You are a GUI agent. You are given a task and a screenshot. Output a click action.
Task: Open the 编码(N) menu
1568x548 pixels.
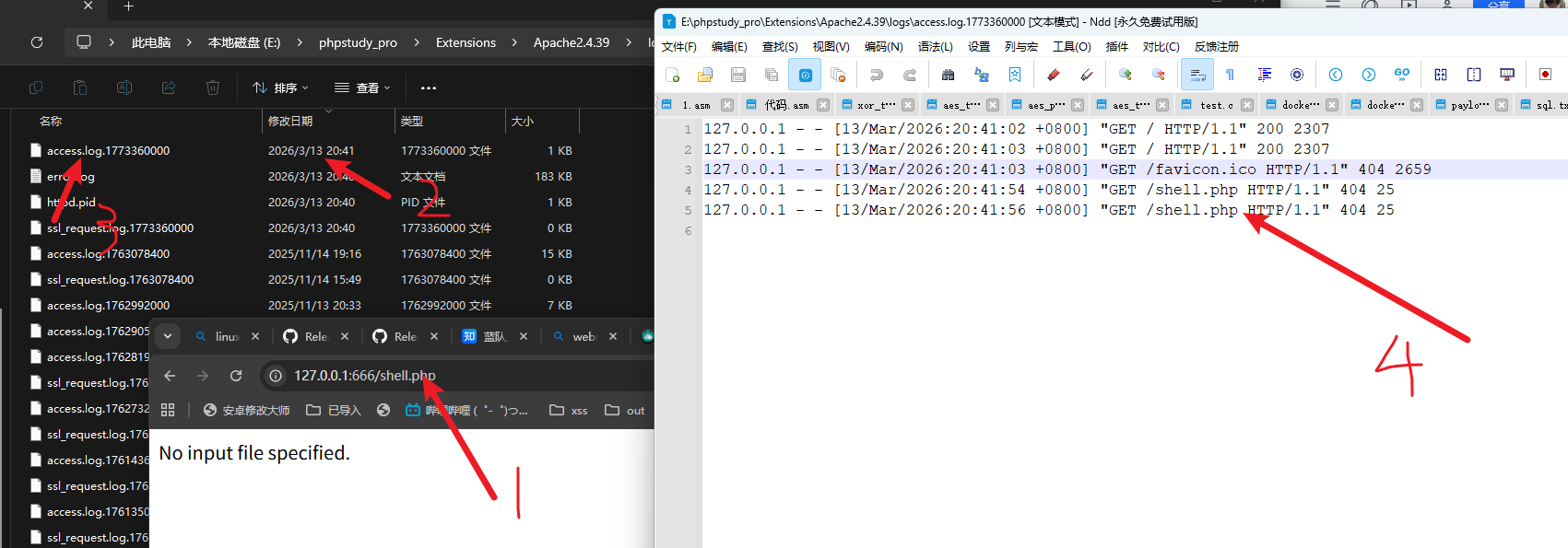[882, 46]
